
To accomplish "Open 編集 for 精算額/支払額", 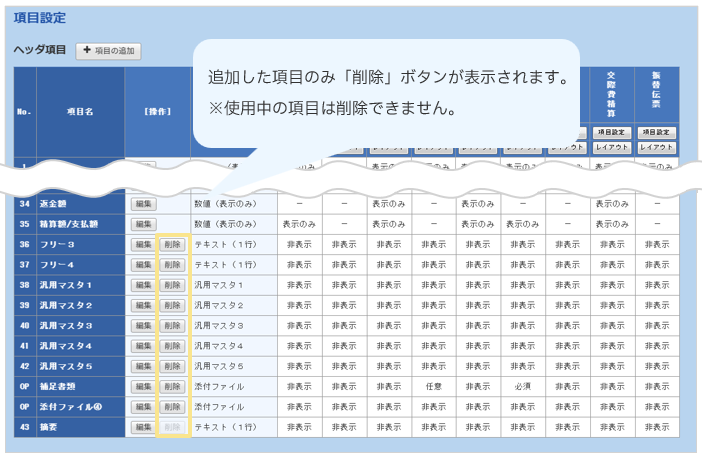I will pyautogui.click(x=144, y=224).
